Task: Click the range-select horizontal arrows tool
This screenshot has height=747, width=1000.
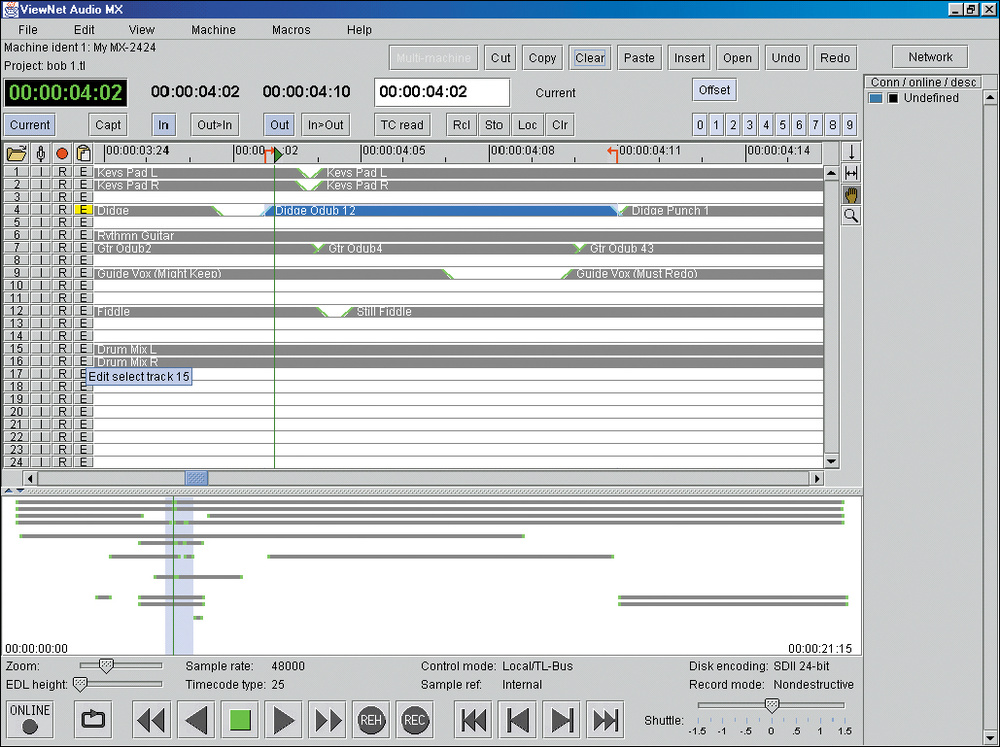Action: tap(851, 173)
